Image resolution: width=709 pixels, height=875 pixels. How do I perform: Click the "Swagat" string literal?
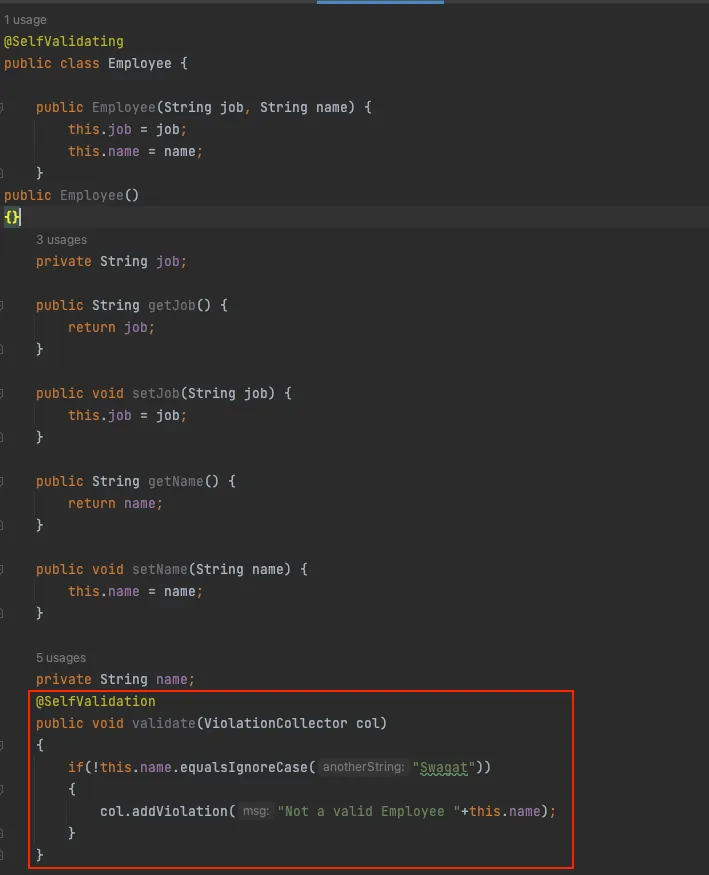(443, 767)
